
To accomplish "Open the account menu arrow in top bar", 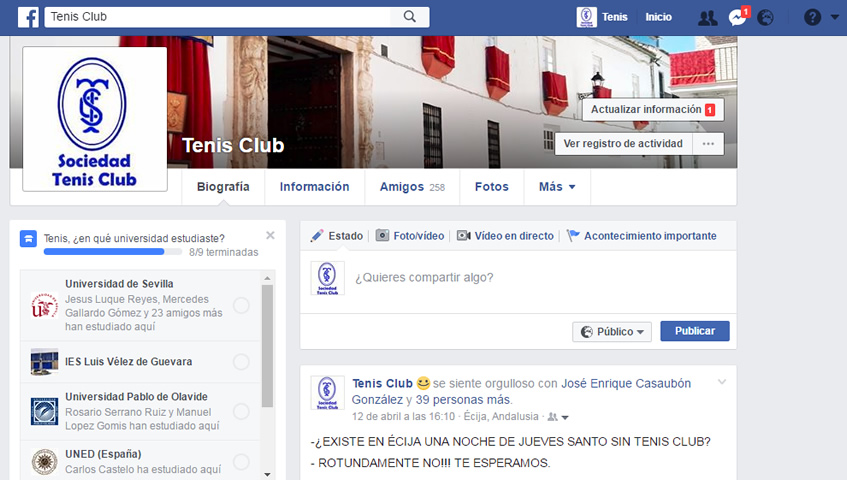I will pyautogui.click(x=834, y=17).
